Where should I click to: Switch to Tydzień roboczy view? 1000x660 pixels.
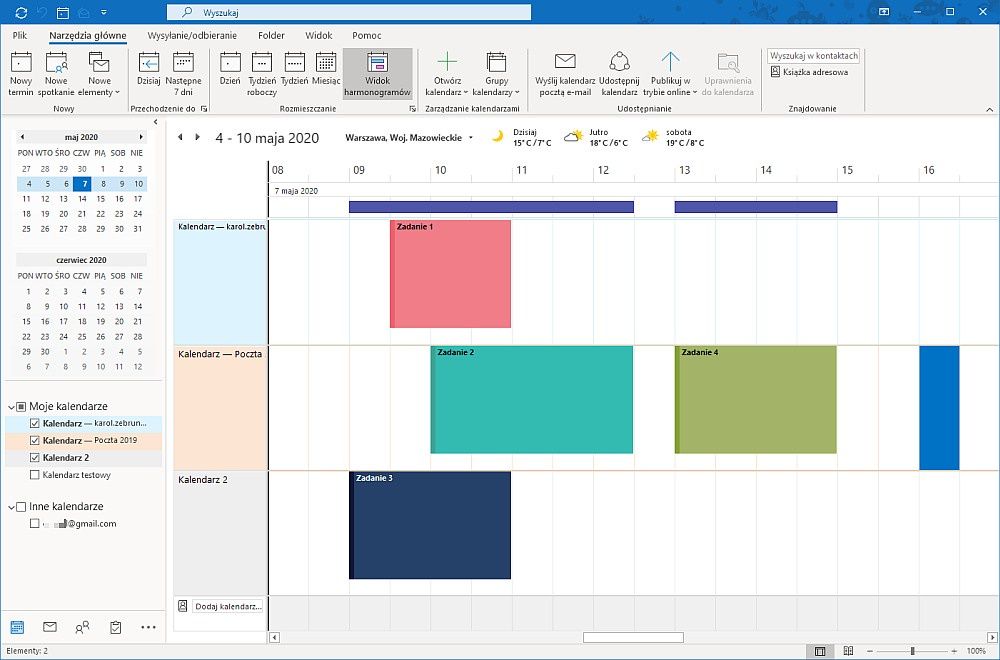(x=262, y=74)
